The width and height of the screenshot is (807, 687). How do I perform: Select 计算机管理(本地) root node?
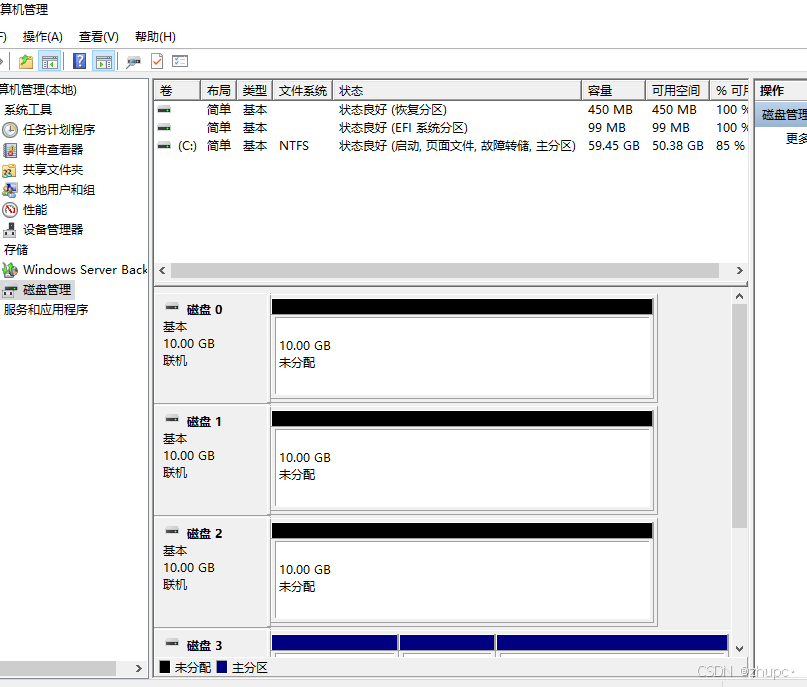click(38, 90)
